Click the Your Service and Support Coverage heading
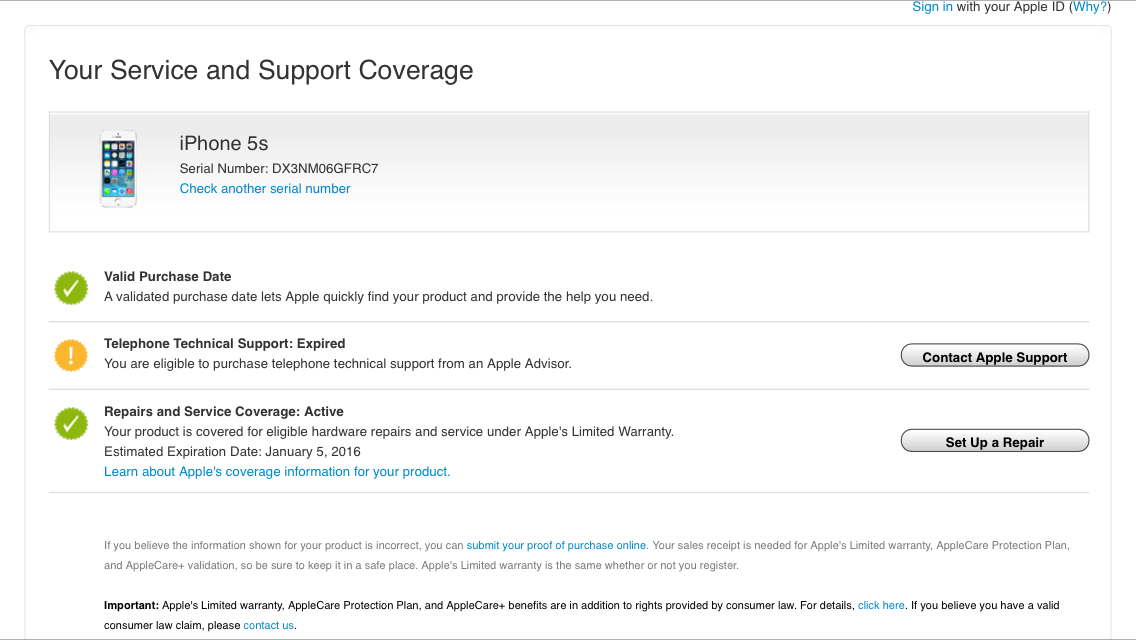 [261, 71]
